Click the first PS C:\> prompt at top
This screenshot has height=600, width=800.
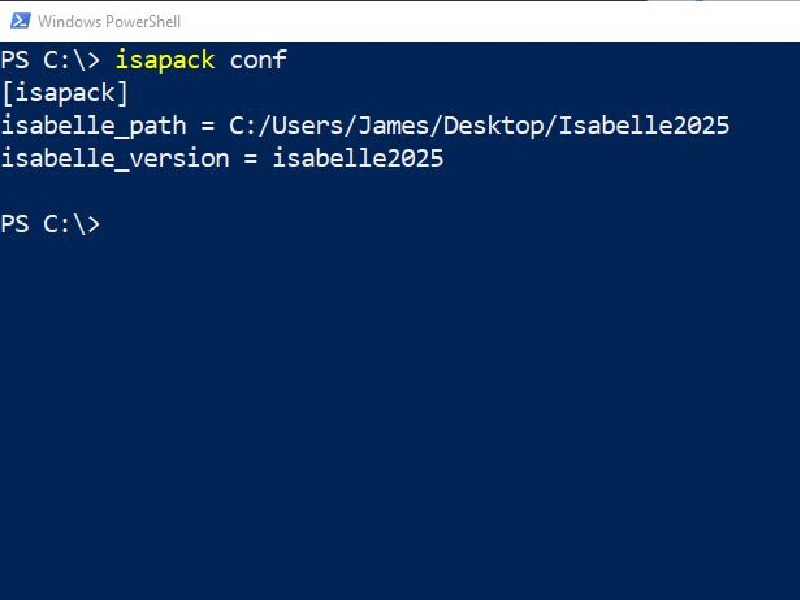pos(51,60)
